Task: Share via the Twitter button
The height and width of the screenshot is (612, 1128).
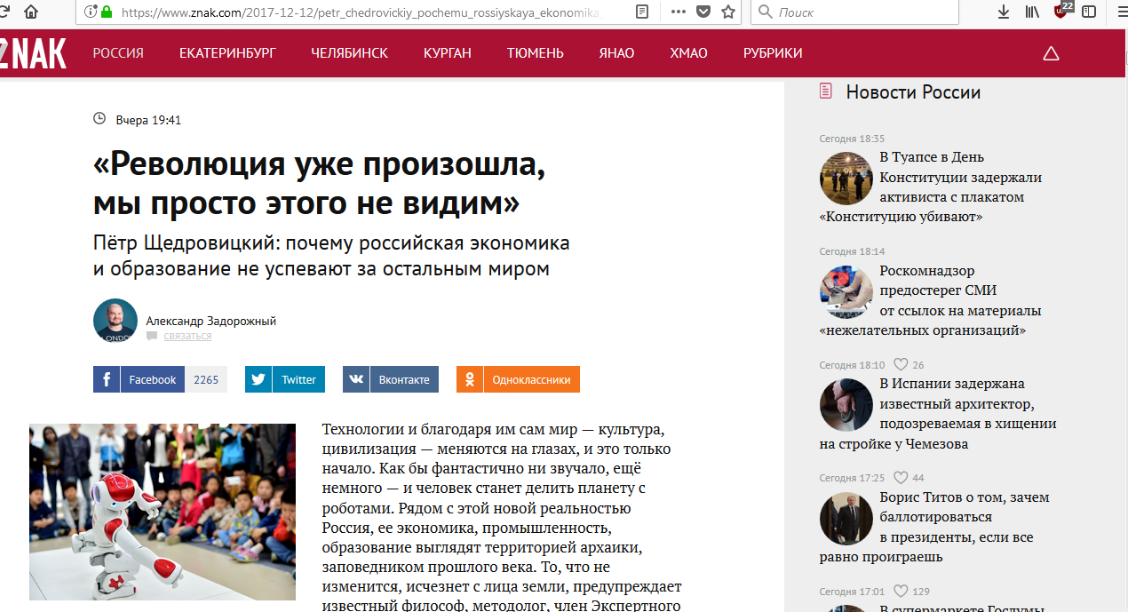Action: pos(285,380)
